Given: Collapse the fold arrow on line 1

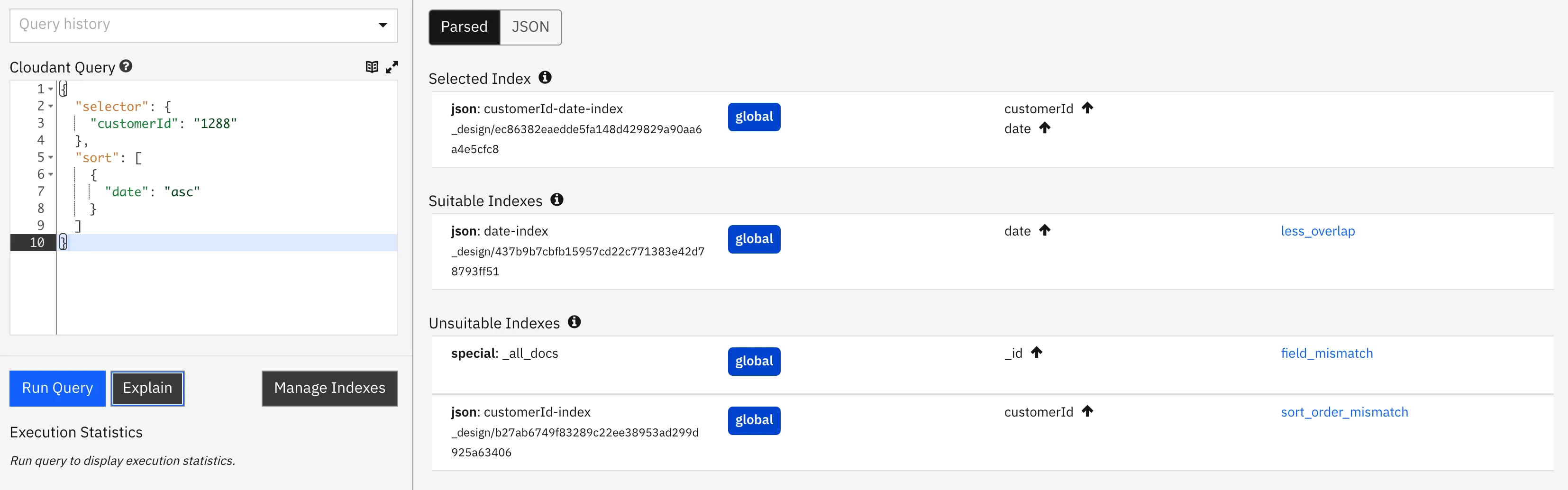Looking at the screenshot, I should tap(51, 90).
